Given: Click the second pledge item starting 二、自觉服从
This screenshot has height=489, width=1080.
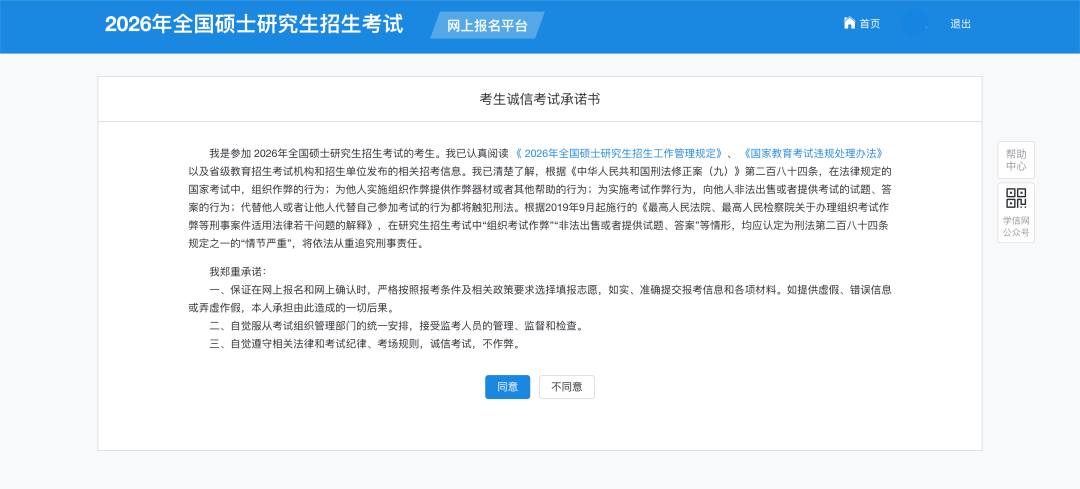Looking at the screenshot, I should (396, 325).
